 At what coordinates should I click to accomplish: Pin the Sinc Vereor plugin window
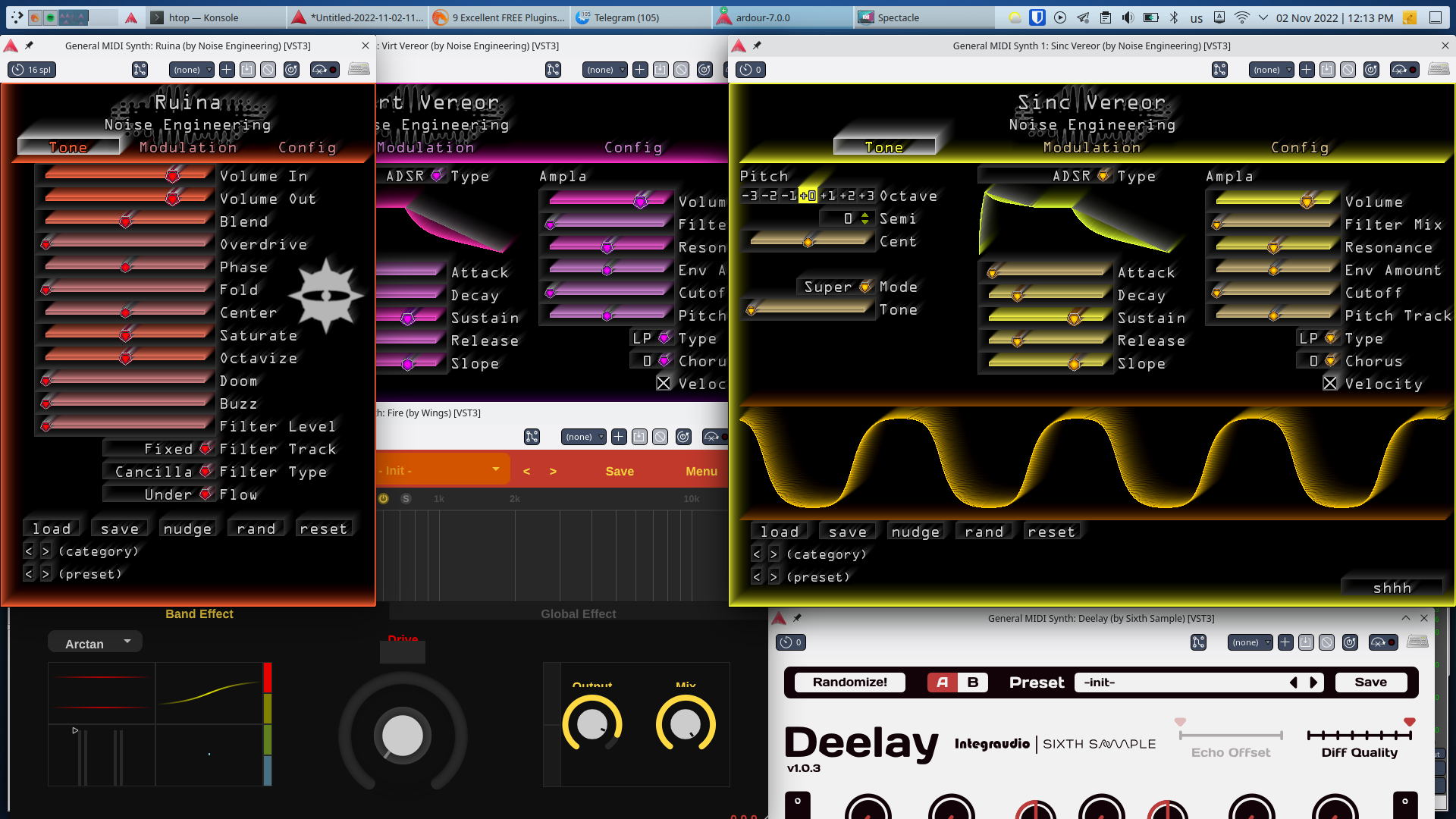pos(757,45)
